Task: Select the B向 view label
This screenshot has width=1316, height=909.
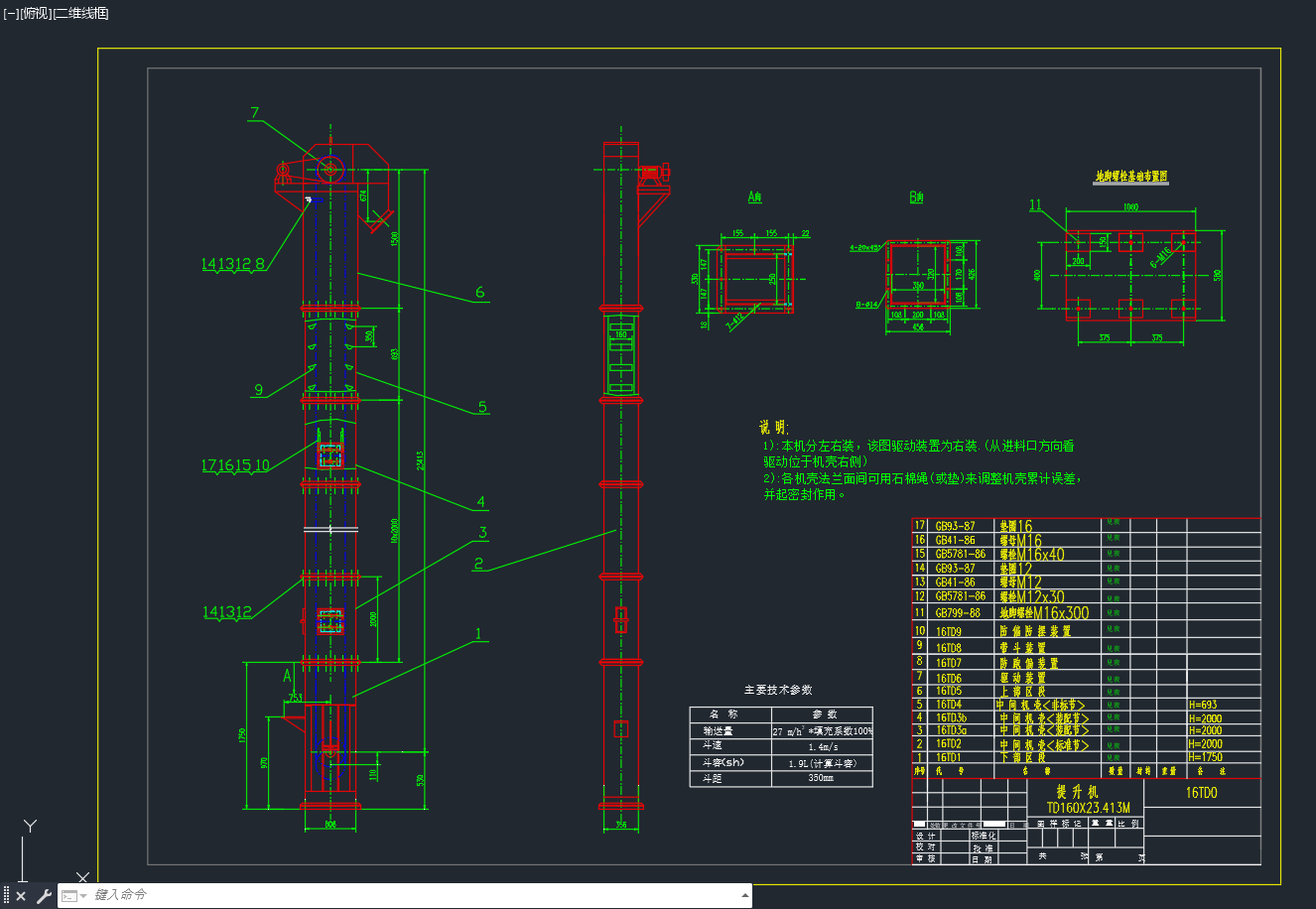Action: pyautogui.click(x=916, y=197)
